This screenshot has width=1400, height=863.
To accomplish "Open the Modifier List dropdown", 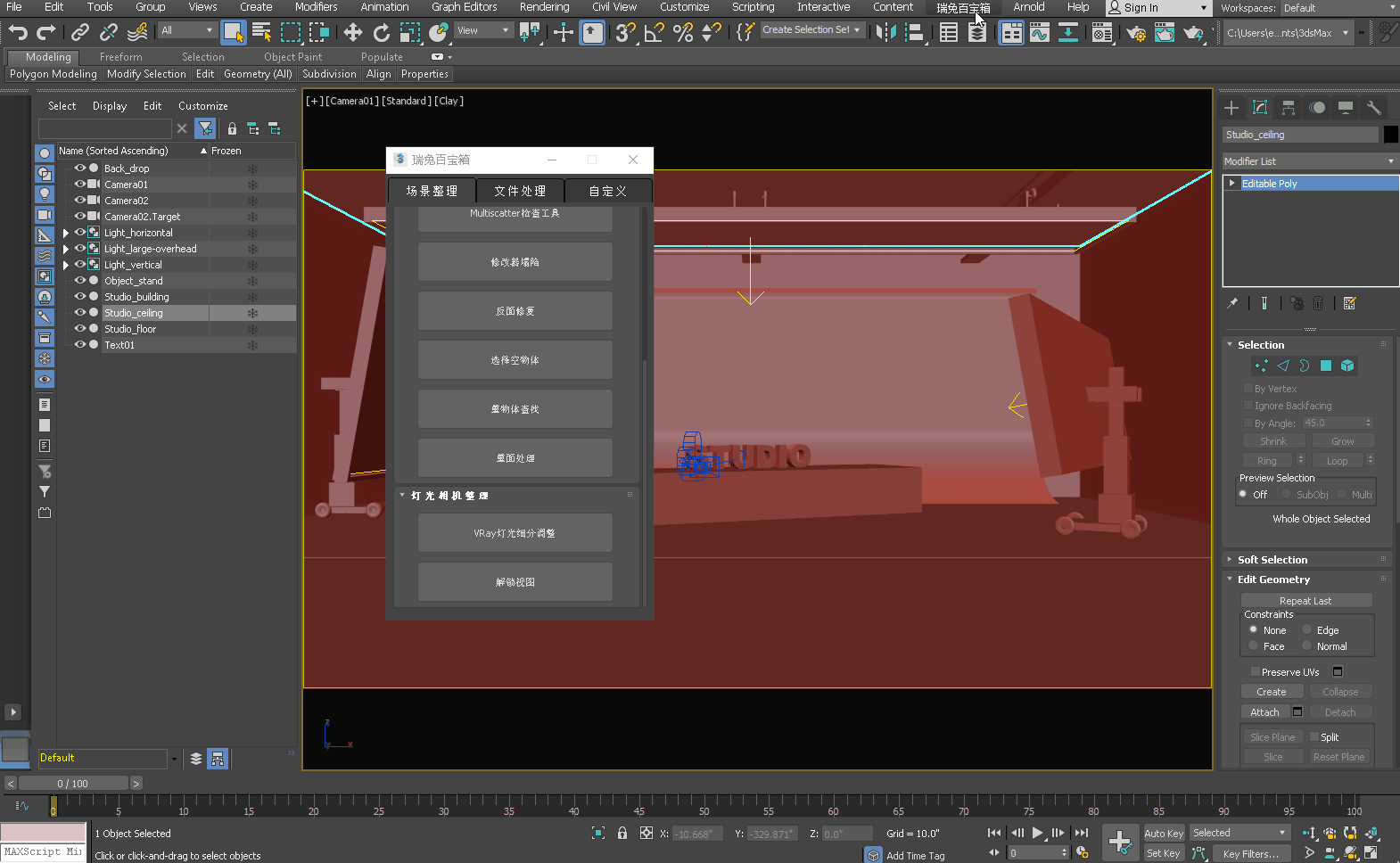I will coord(1308,161).
